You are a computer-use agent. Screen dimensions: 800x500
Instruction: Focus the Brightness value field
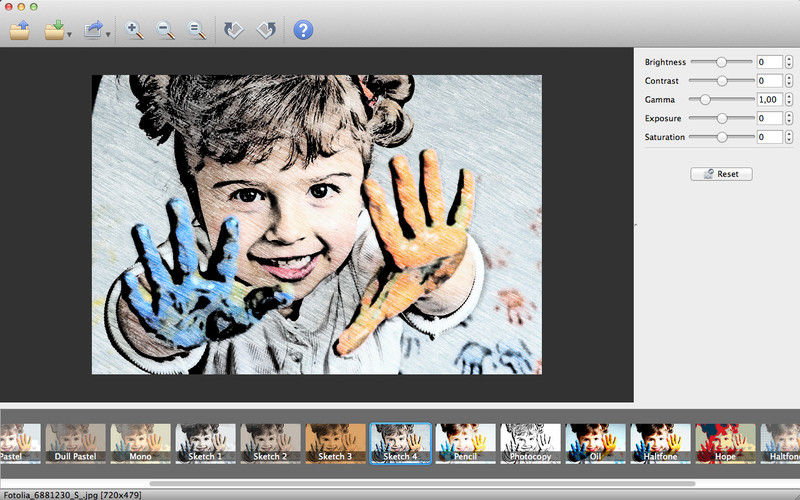click(x=769, y=62)
